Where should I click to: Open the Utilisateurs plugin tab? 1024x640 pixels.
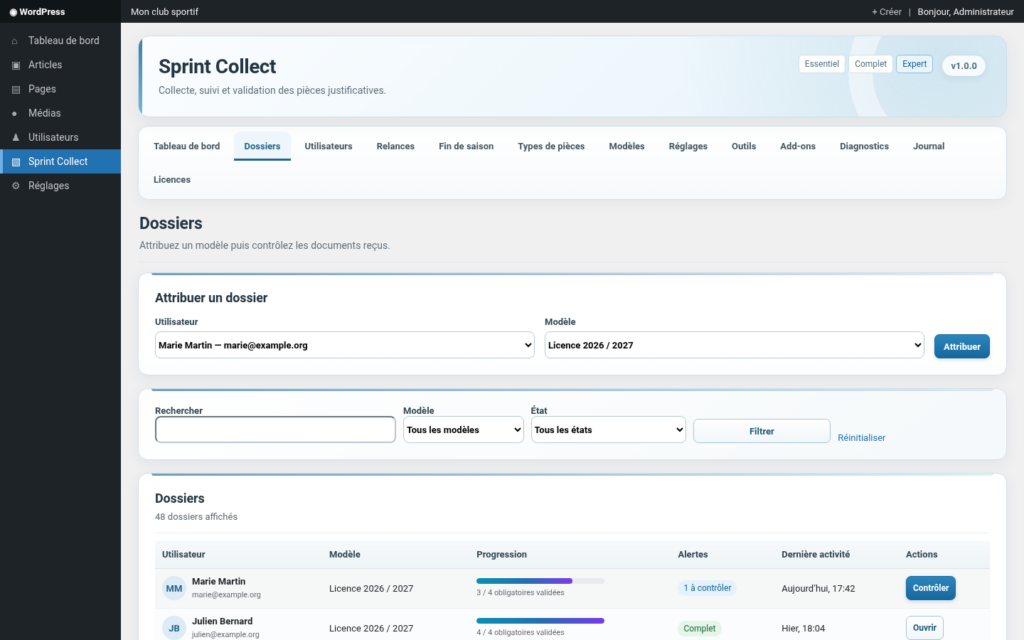coord(328,146)
